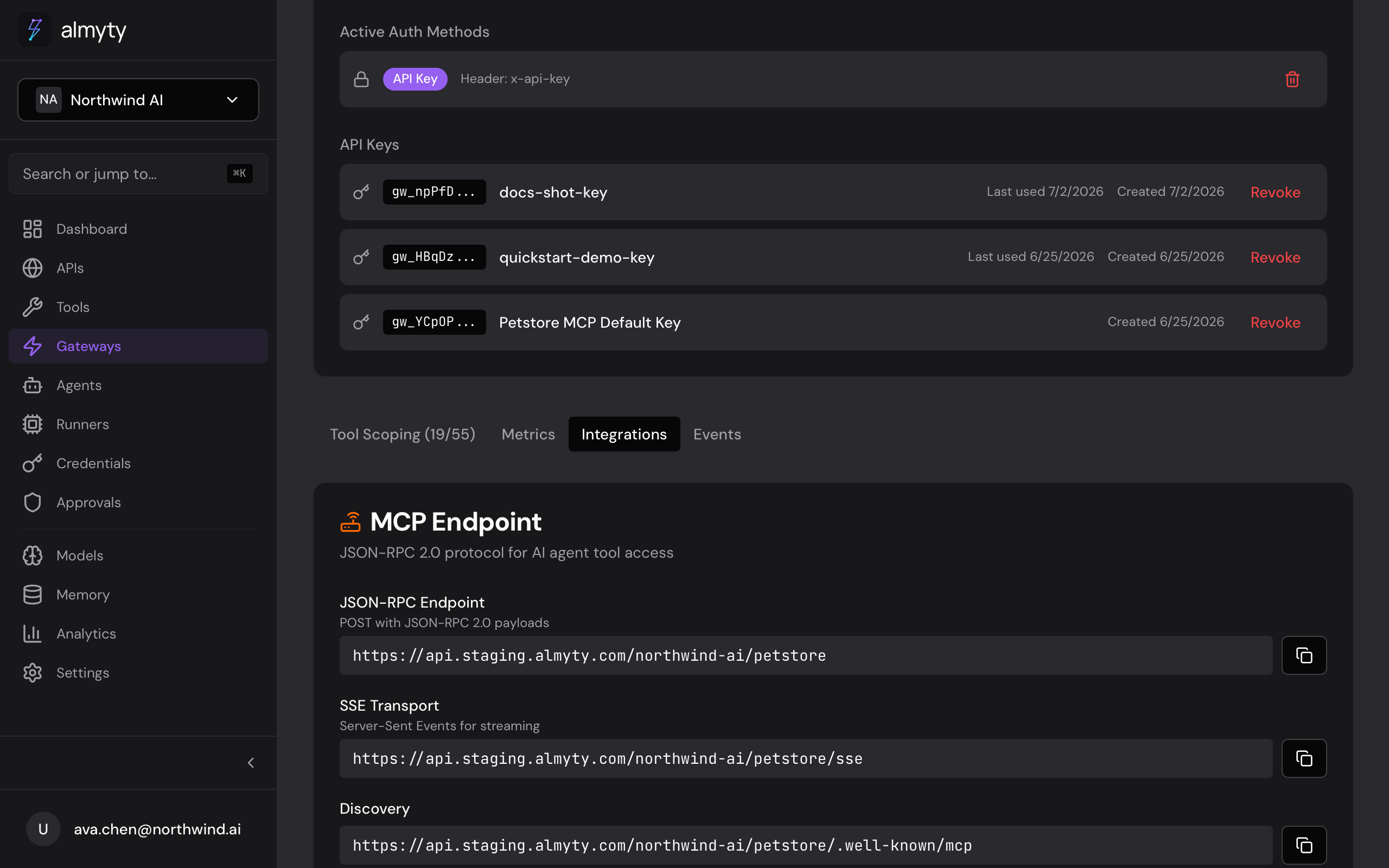Click Last used 6/25/2026 text
The image size is (1389, 868).
tap(1031, 257)
